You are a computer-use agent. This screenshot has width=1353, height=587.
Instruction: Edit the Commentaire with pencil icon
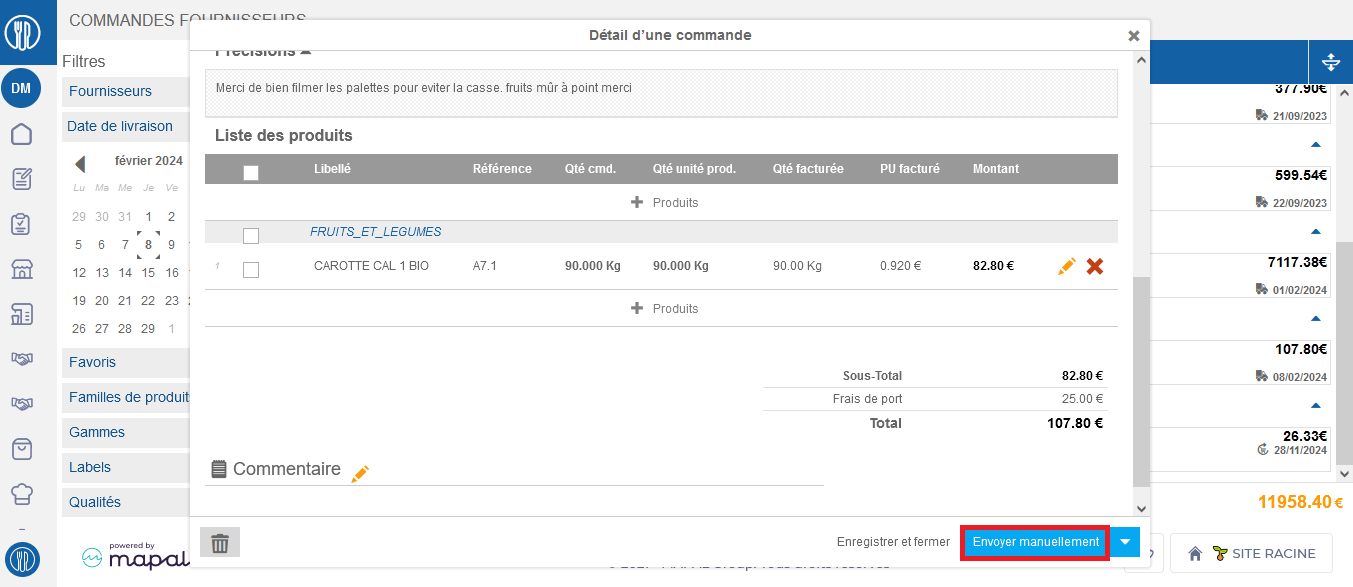tap(360, 474)
